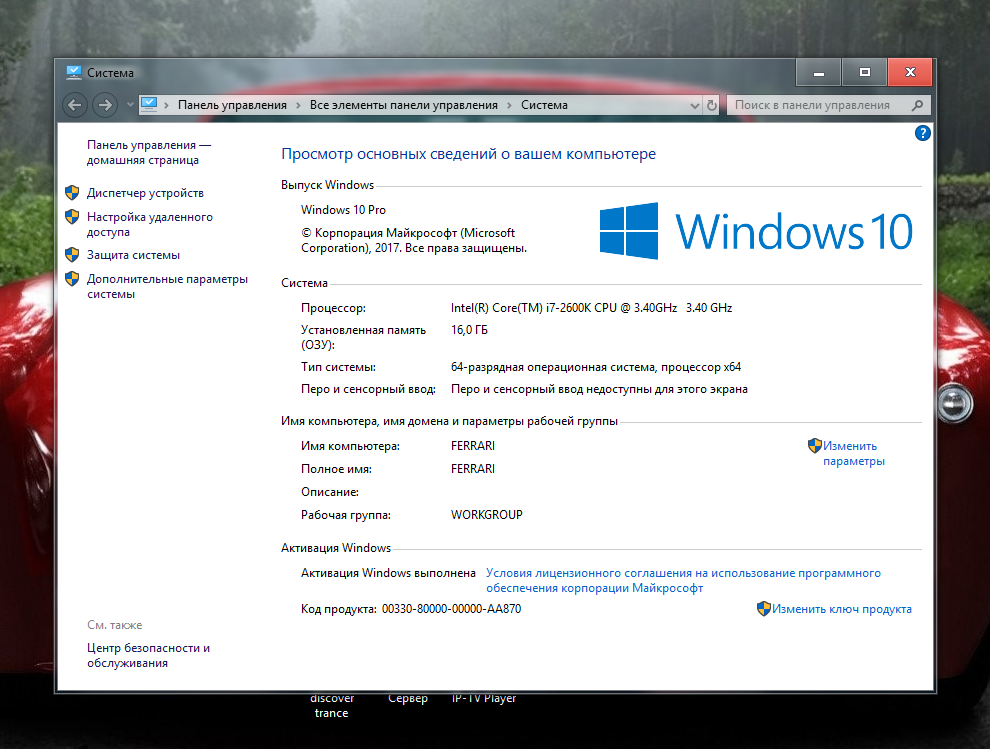Go forward with the Forward arrow button
Image resolution: width=990 pixels, height=749 pixels.
click(105, 105)
